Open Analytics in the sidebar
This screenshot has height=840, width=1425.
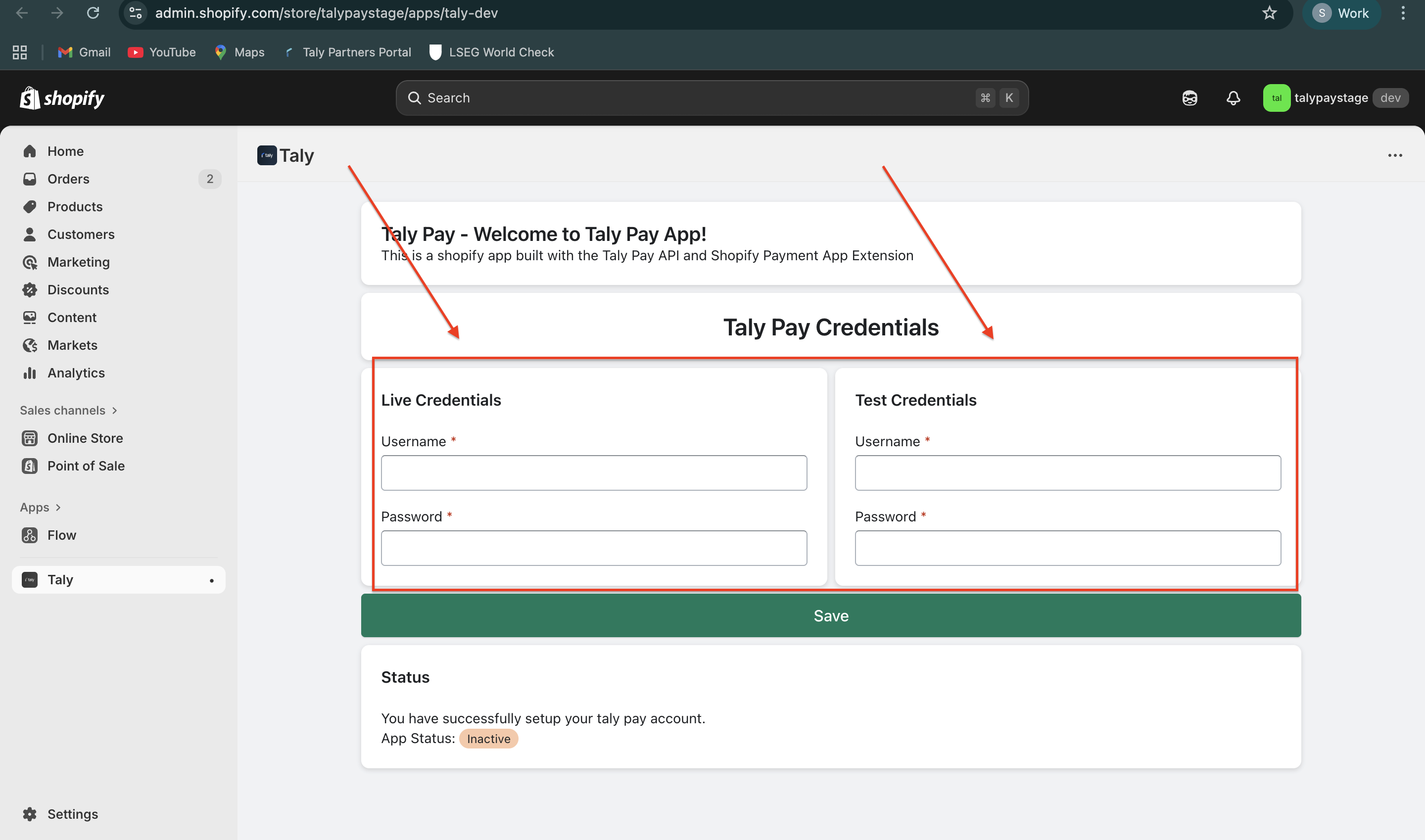tap(76, 373)
